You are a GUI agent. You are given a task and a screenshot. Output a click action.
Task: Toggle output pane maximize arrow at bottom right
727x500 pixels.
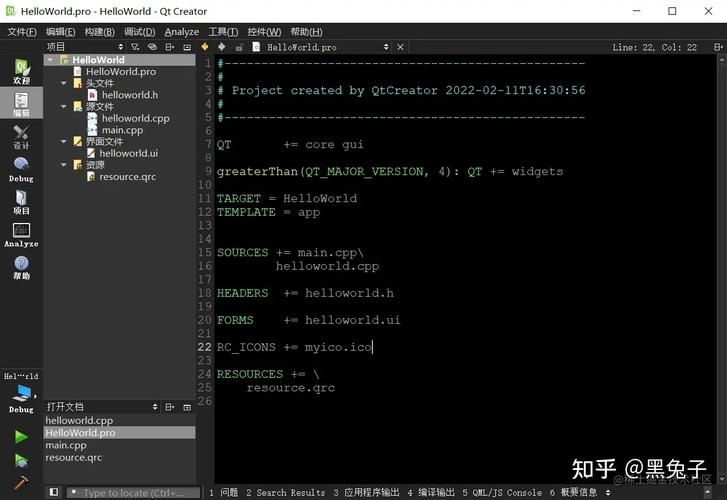click(x=708, y=492)
